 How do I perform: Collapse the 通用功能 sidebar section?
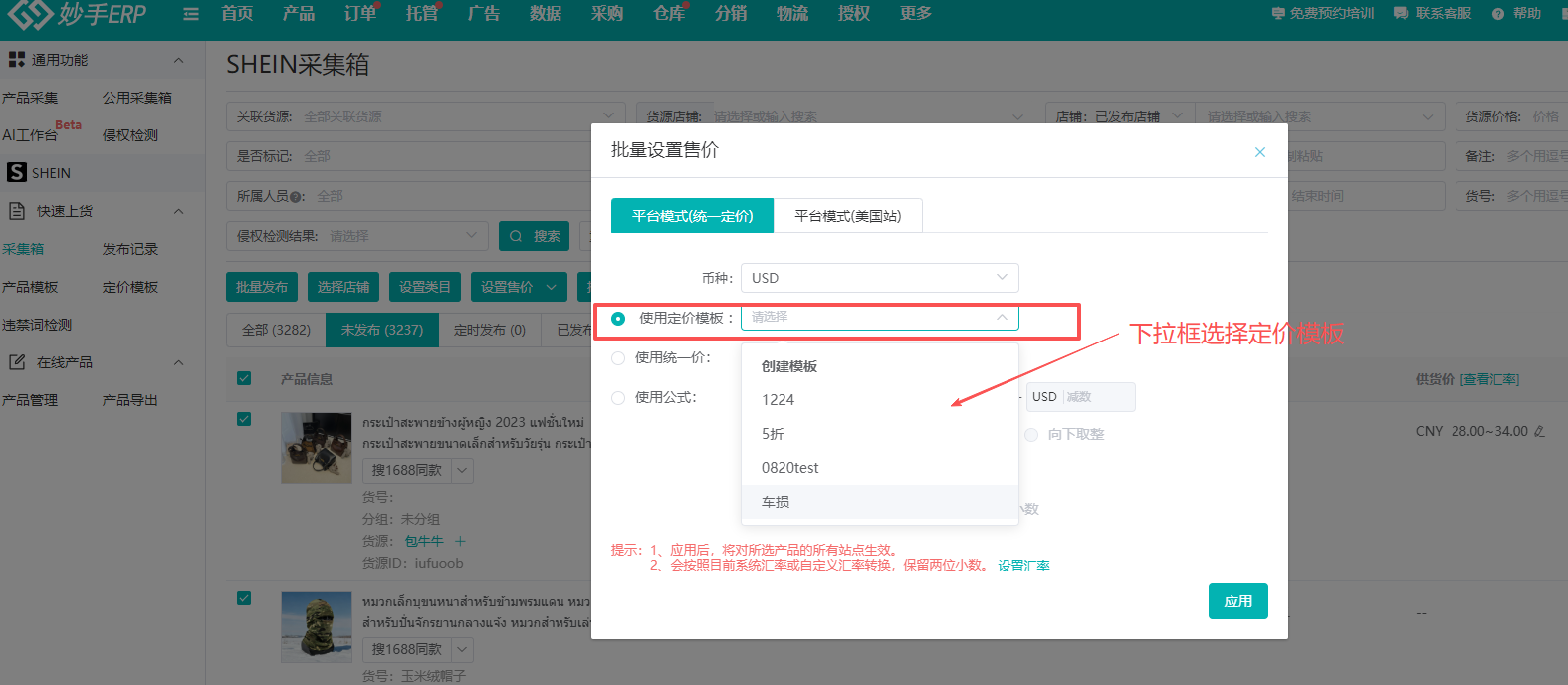coord(178,60)
